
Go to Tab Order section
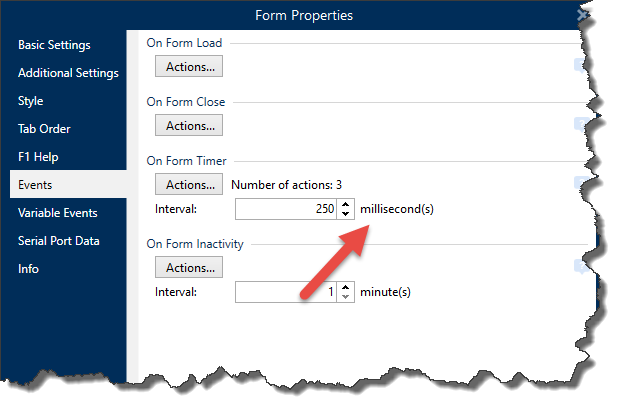pos(44,129)
